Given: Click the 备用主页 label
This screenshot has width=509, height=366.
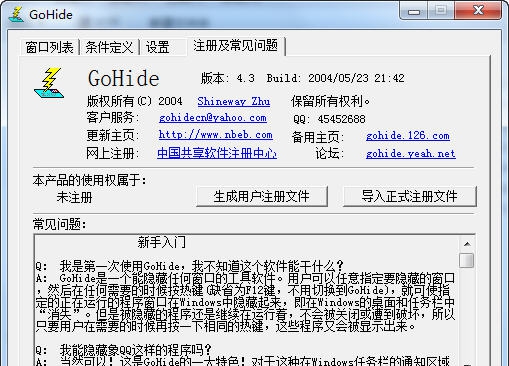Looking at the screenshot, I should 318,137.
